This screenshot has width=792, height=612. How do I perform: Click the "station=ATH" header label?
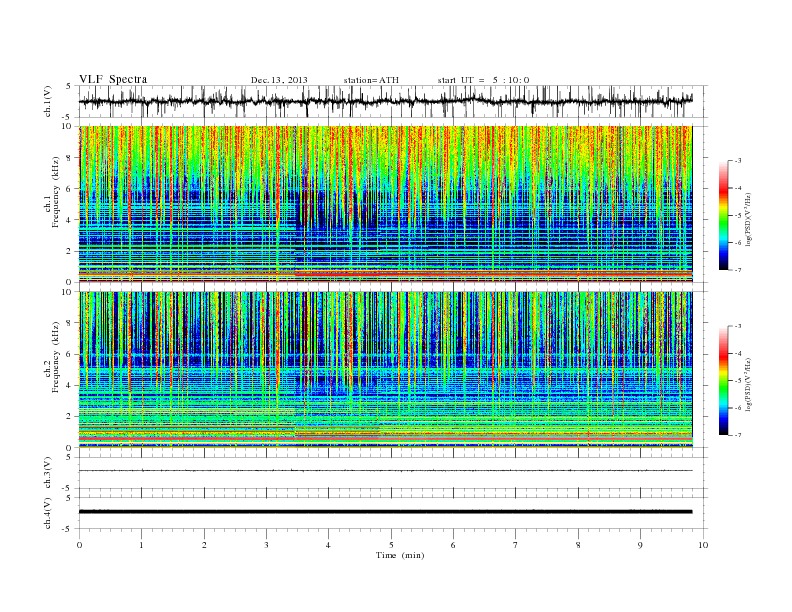[x=371, y=80]
